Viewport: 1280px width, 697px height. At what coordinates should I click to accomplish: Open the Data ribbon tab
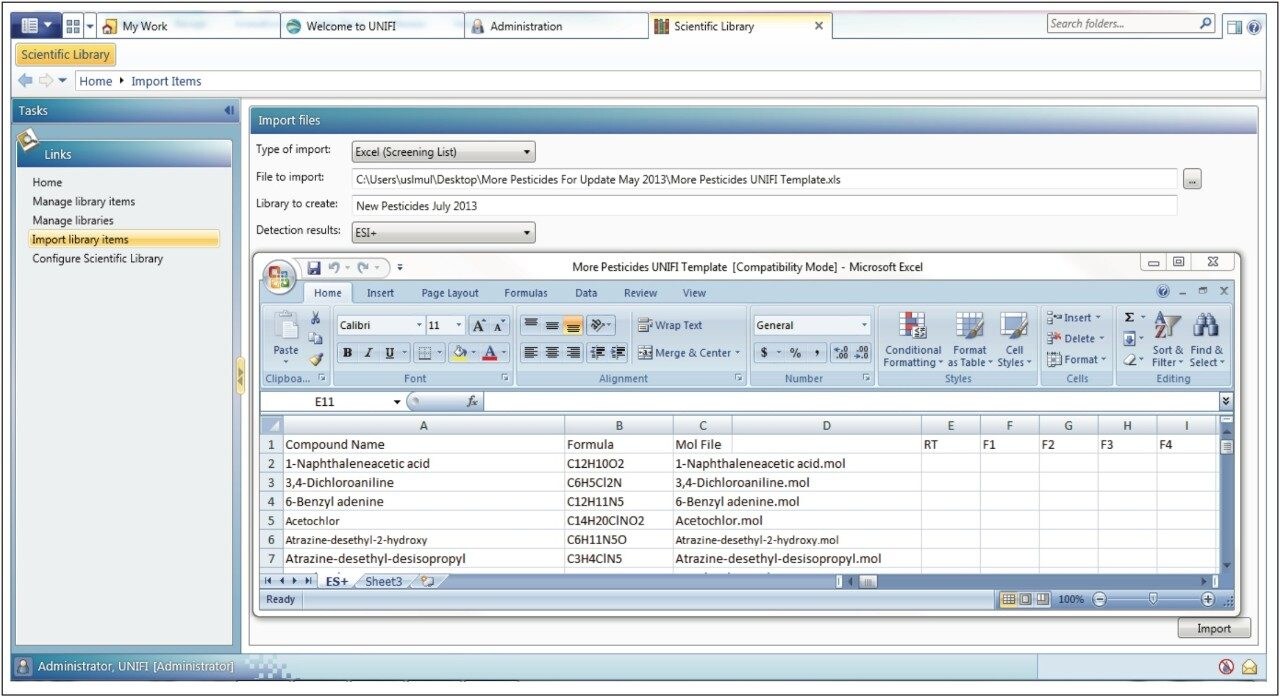[586, 293]
